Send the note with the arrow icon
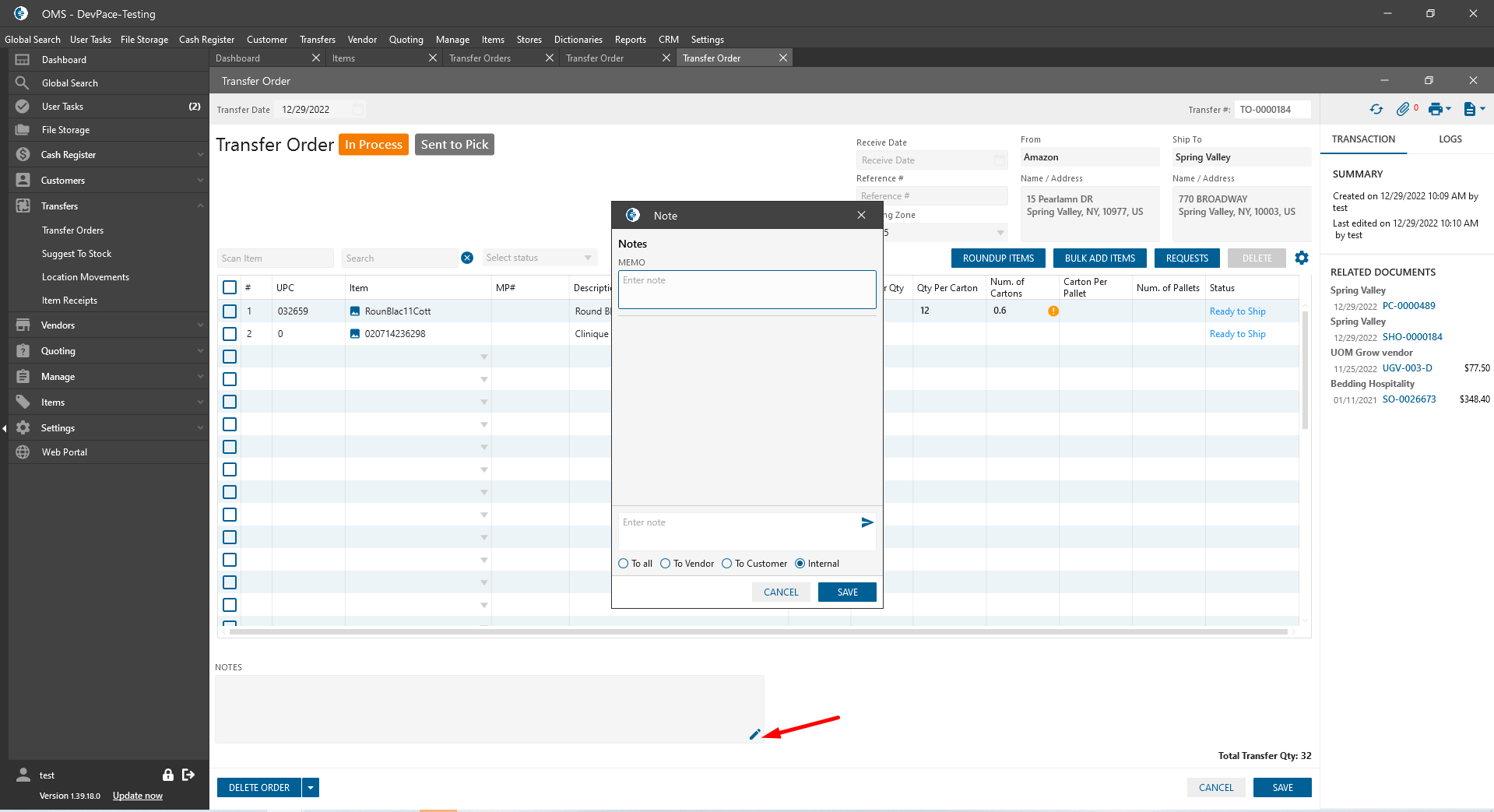The image size is (1494, 812). point(867,522)
